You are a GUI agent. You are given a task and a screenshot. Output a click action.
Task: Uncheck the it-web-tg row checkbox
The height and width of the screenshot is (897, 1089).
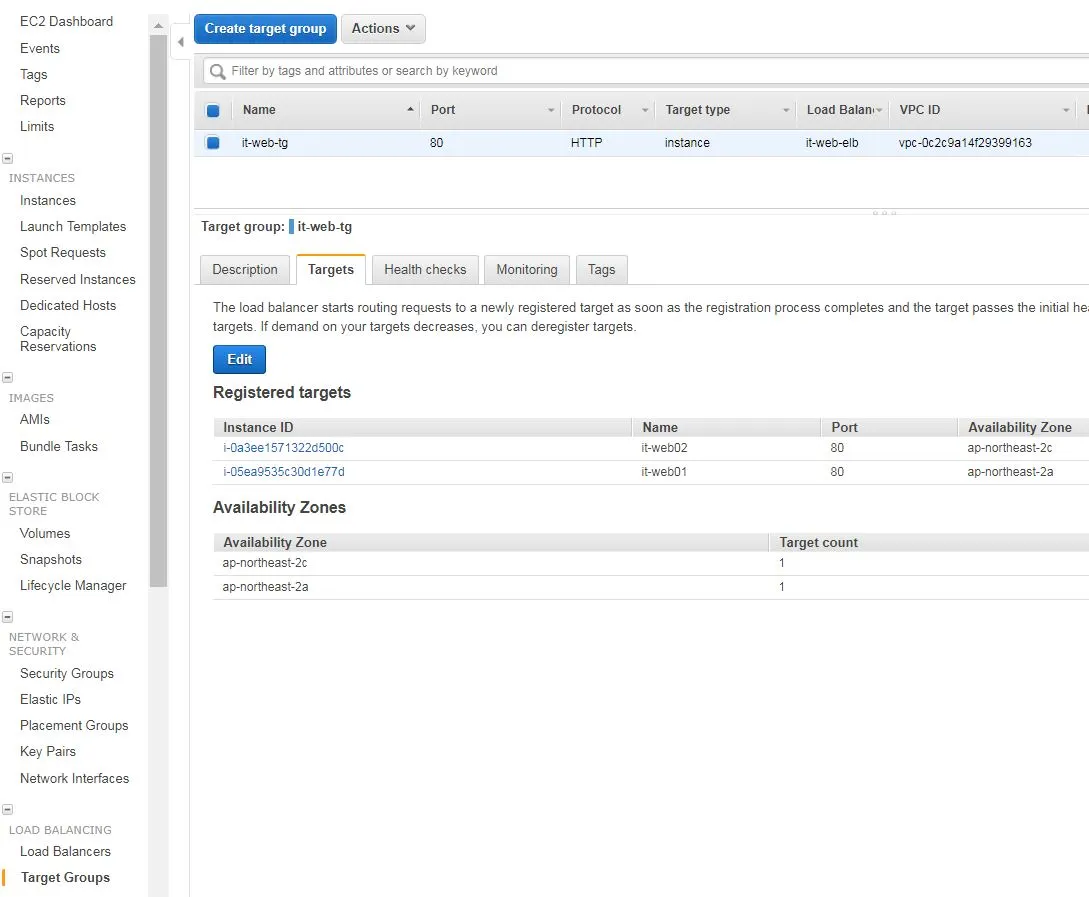point(213,143)
